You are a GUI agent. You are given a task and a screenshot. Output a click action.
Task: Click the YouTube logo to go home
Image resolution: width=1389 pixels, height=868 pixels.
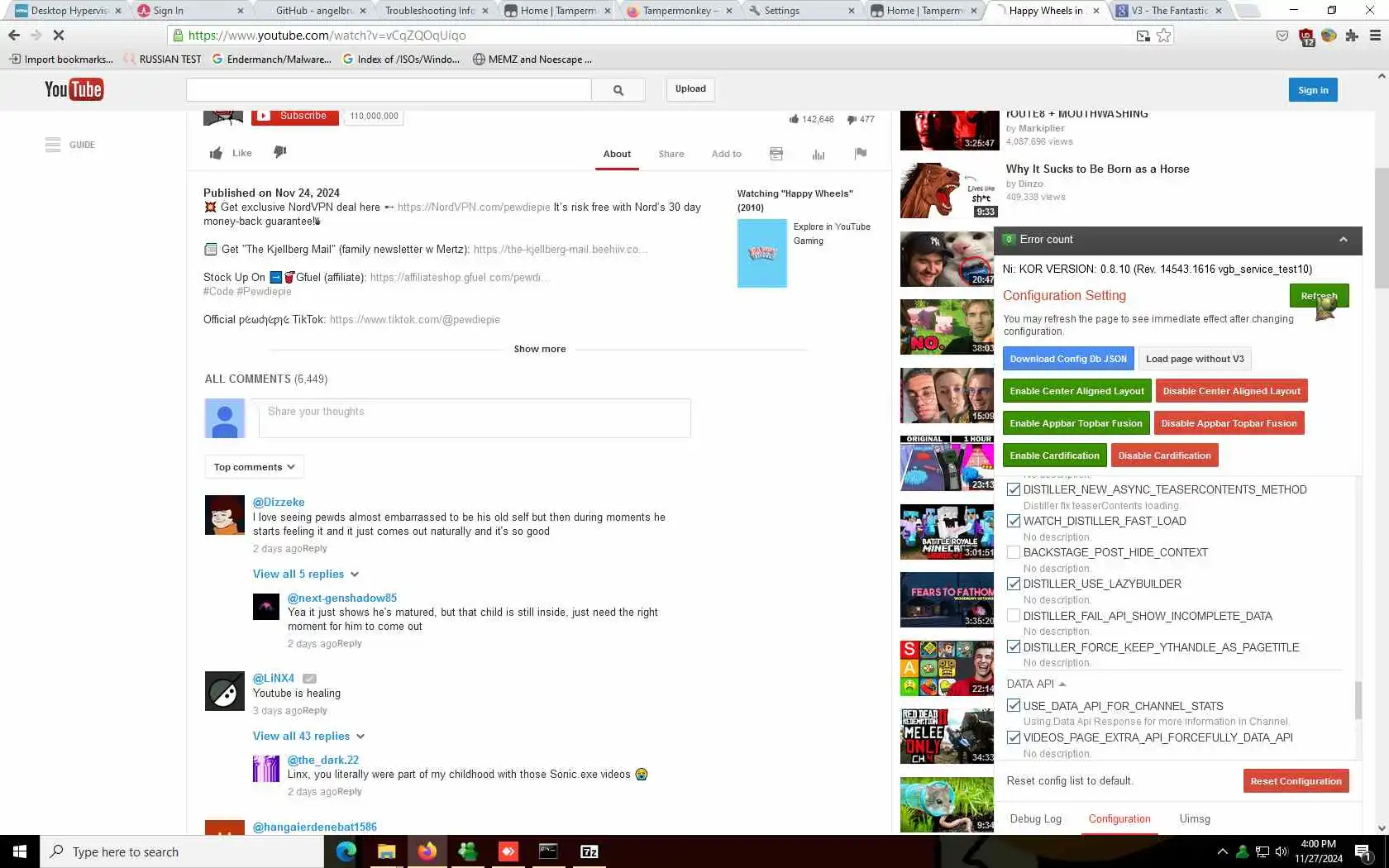pyautogui.click(x=74, y=89)
